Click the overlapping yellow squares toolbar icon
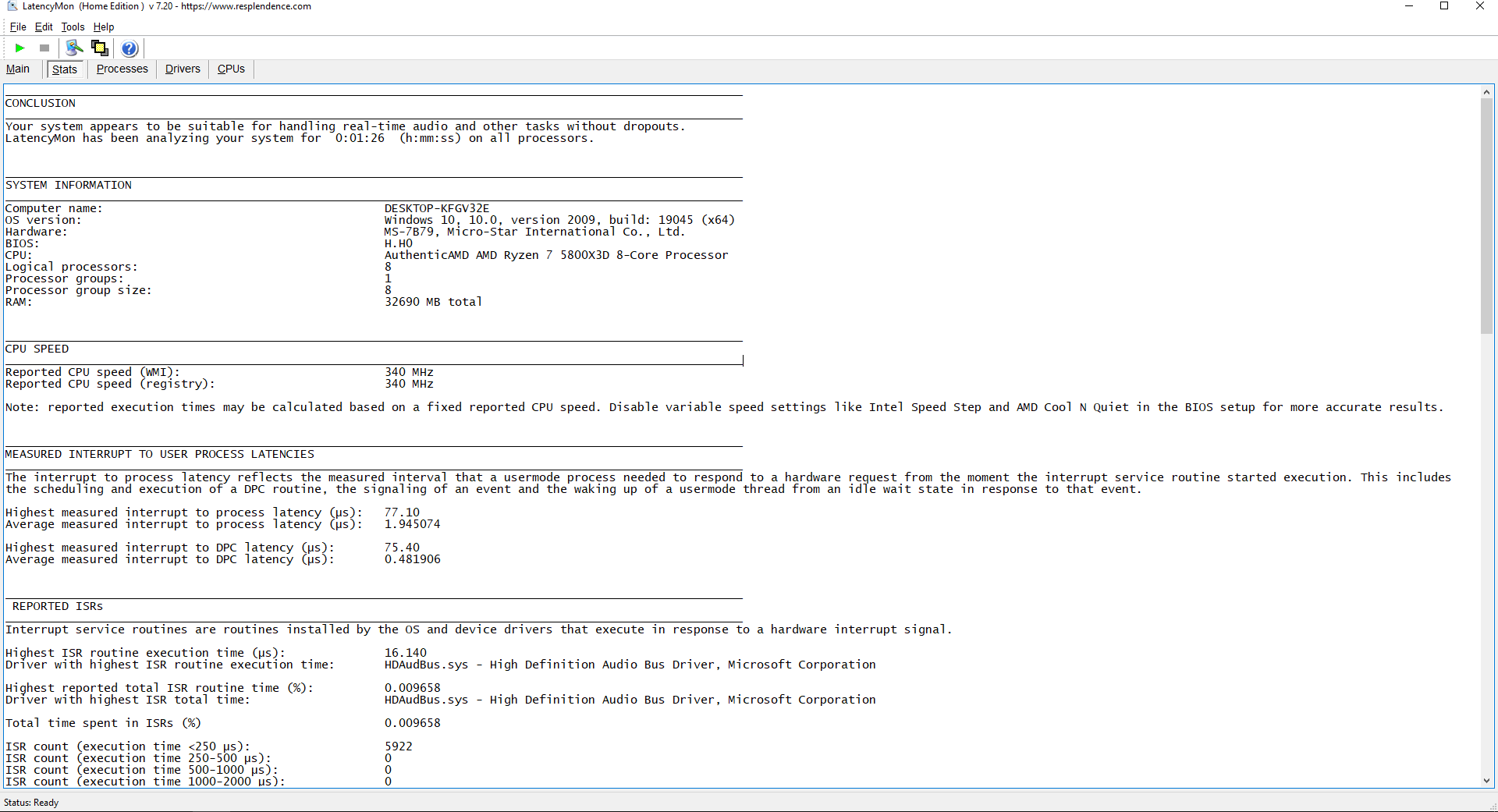The image size is (1498, 812). click(100, 48)
